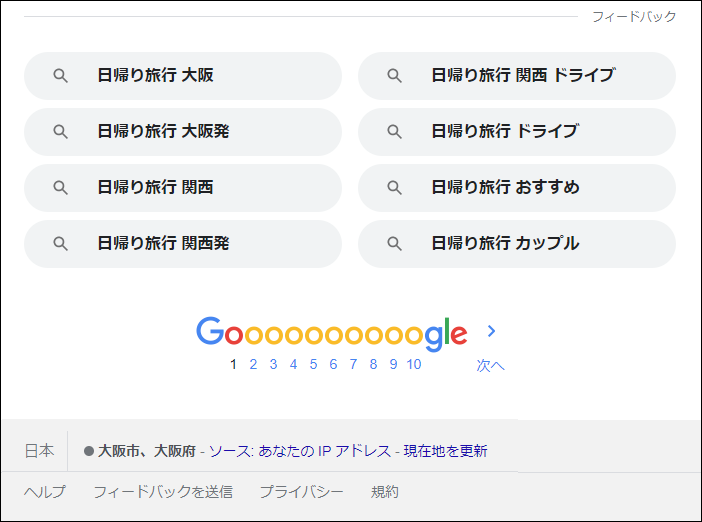Click search icon beside 日帰り旅行 おすすめ
This screenshot has height=522, width=702.
[x=394, y=188]
